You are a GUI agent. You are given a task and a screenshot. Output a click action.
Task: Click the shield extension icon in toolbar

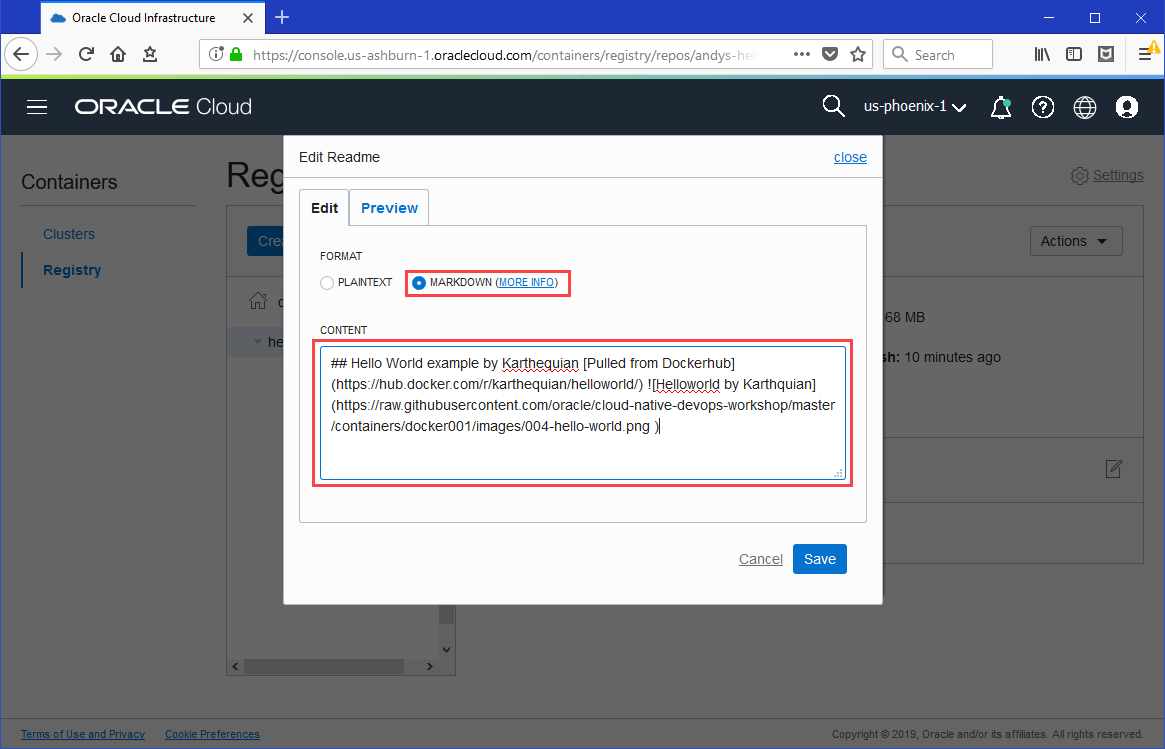click(1106, 54)
